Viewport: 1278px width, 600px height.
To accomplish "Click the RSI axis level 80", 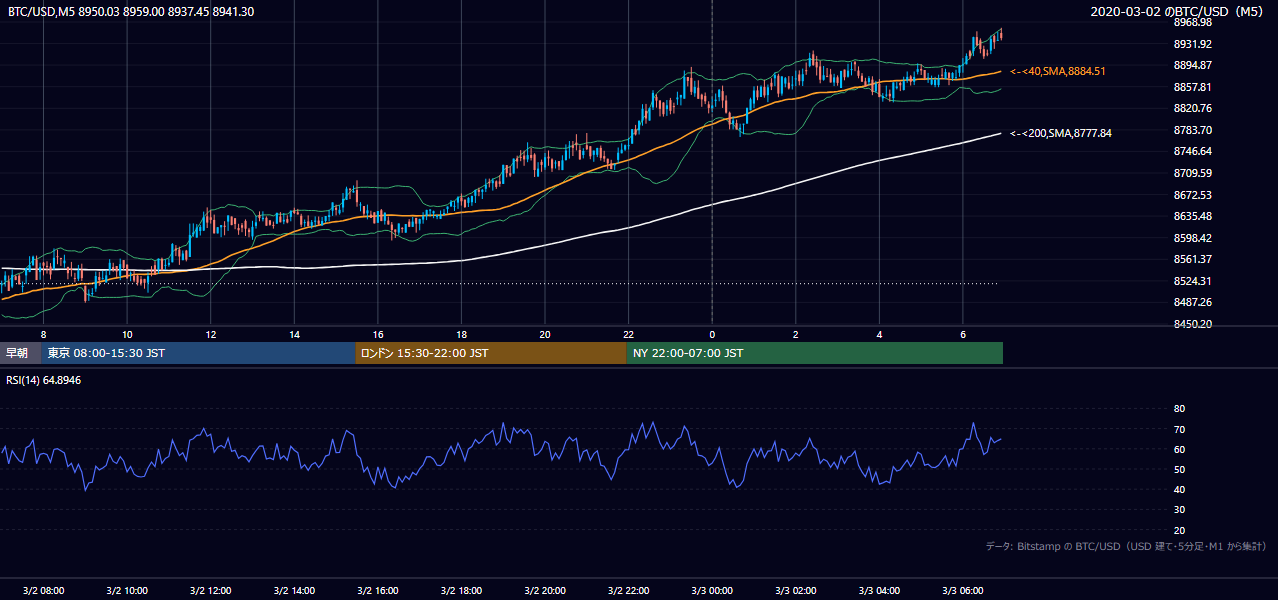I will tap(1179, 409).
